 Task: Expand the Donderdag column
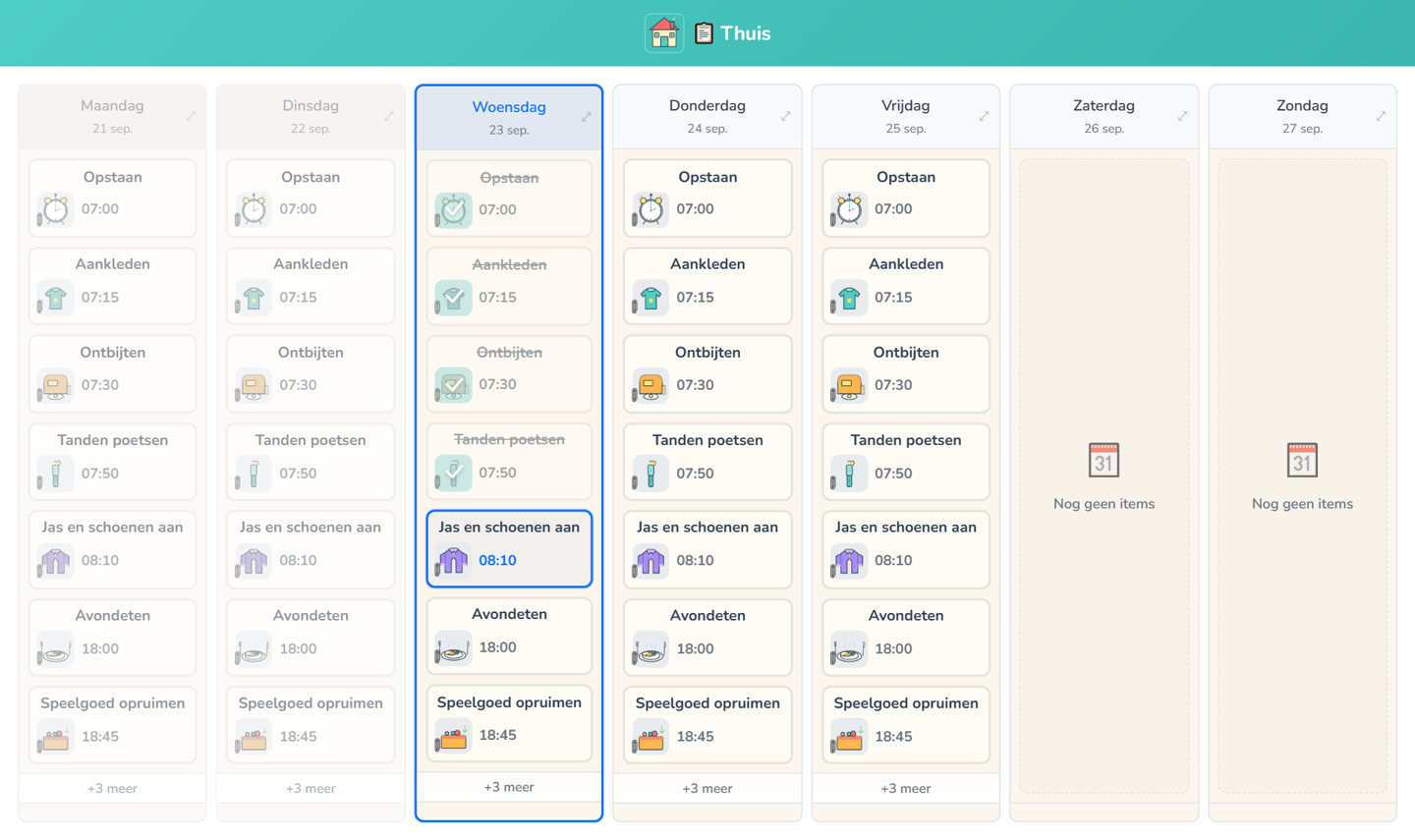(x=786, y=116)
